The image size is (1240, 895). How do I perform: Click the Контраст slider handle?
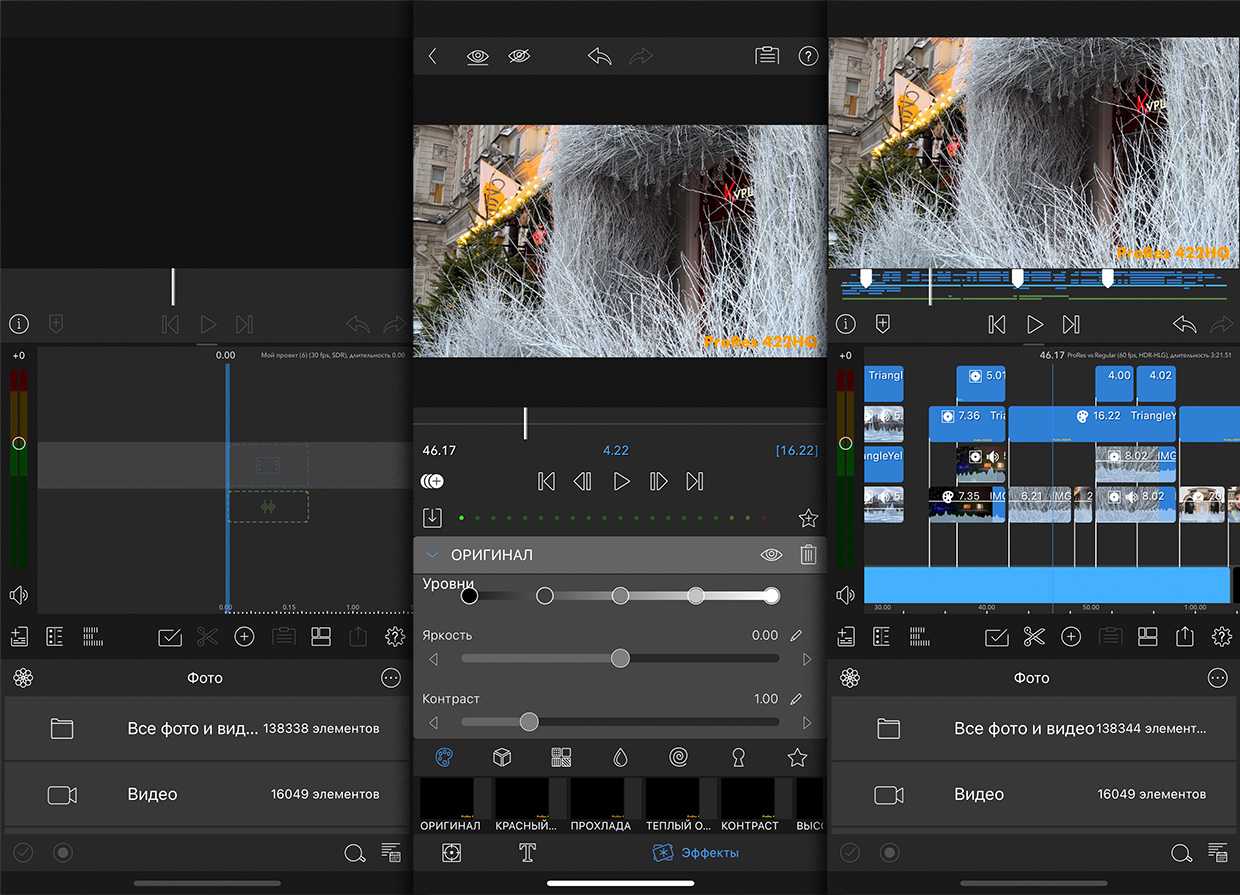pos(529,722)
